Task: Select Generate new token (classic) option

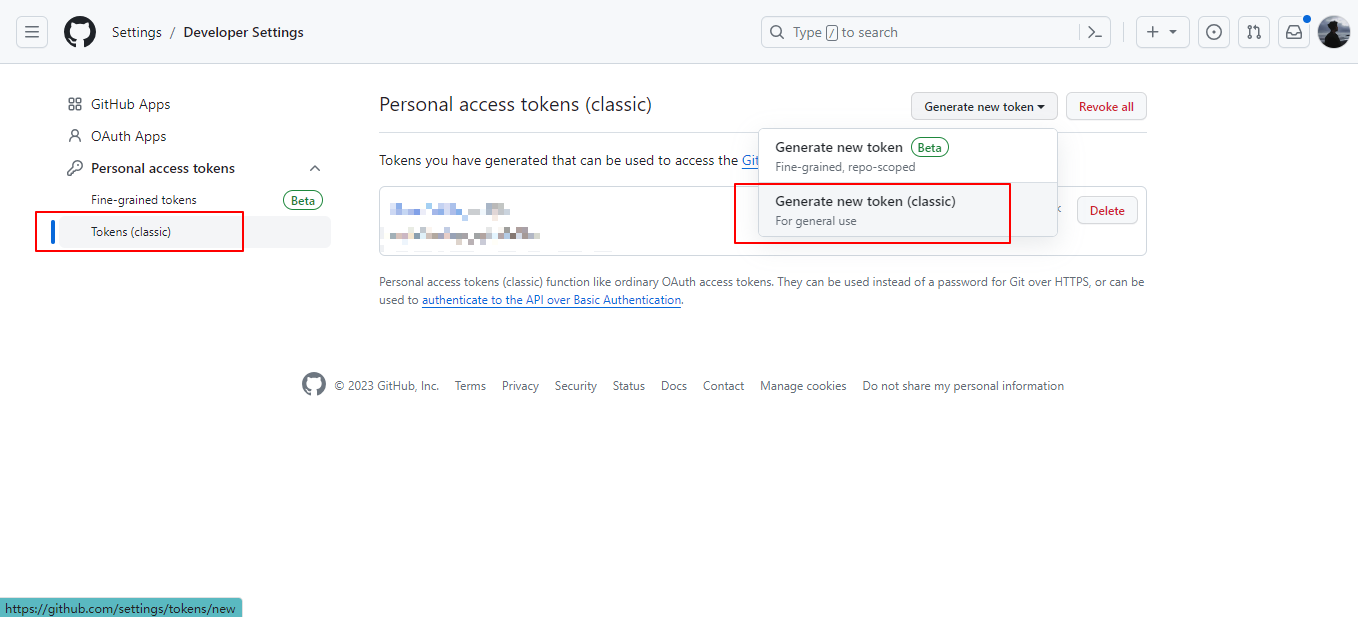Action: tap(866, 210)
